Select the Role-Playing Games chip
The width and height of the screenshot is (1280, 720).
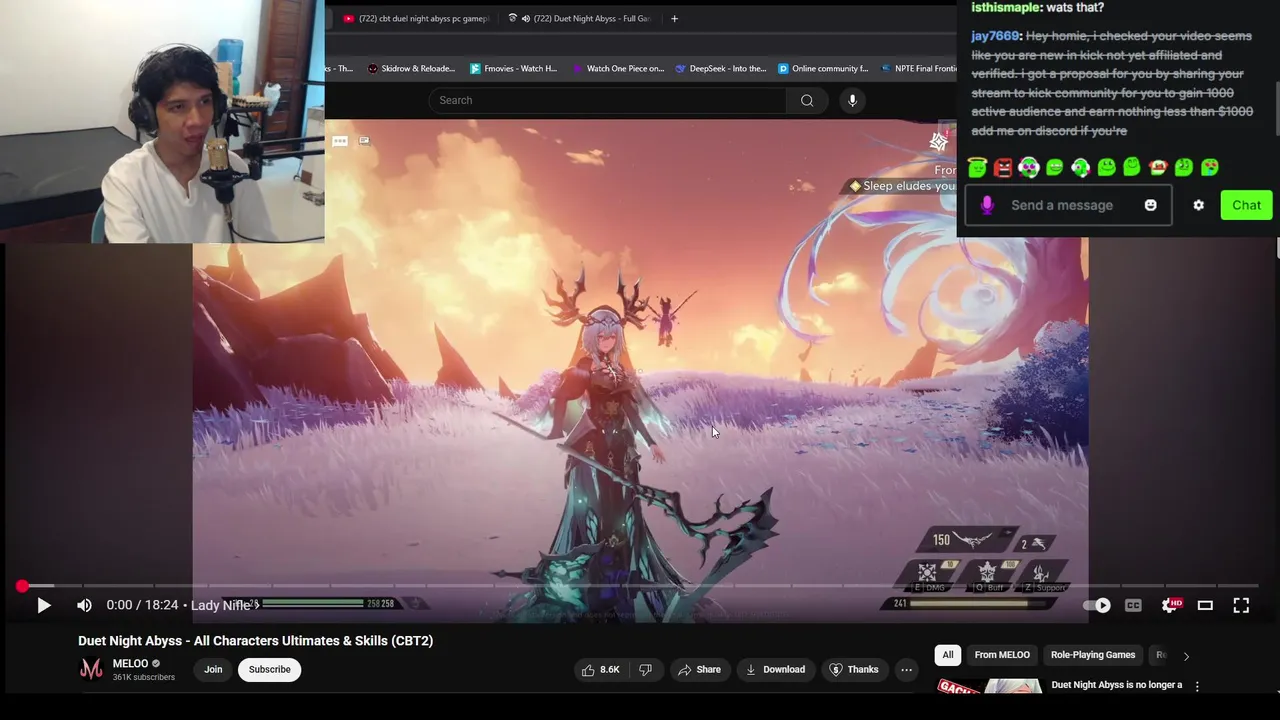pyautogui.click(x=1093, y=655)
